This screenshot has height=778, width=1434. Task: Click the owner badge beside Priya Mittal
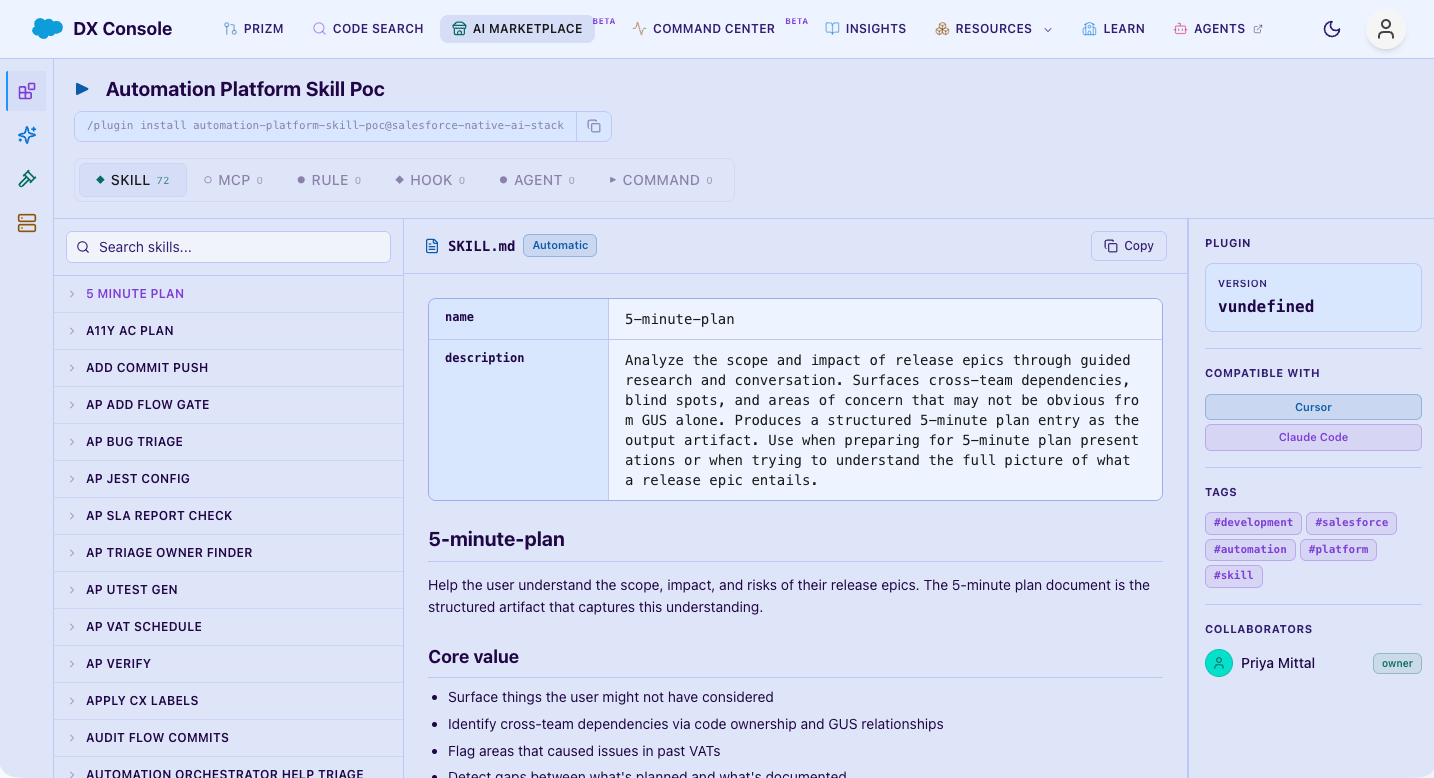(x=1397, y=663)
